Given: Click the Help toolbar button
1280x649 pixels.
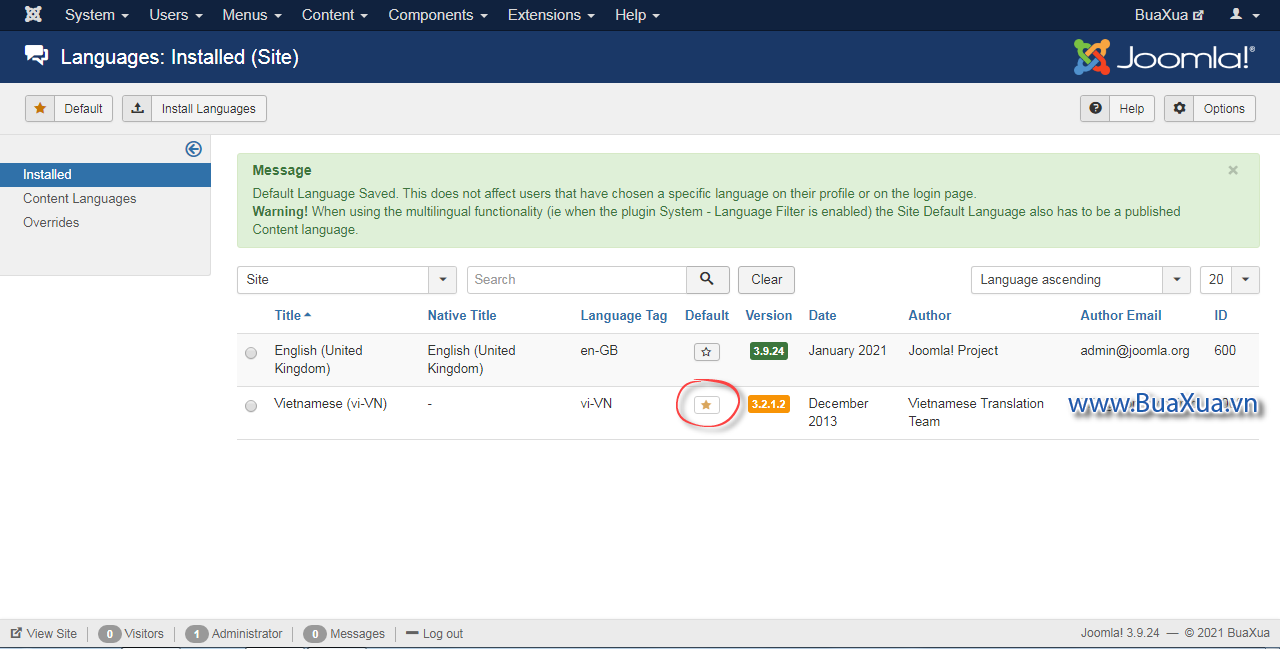Looking at the screenshot, I should click(x=1117, y=109).
